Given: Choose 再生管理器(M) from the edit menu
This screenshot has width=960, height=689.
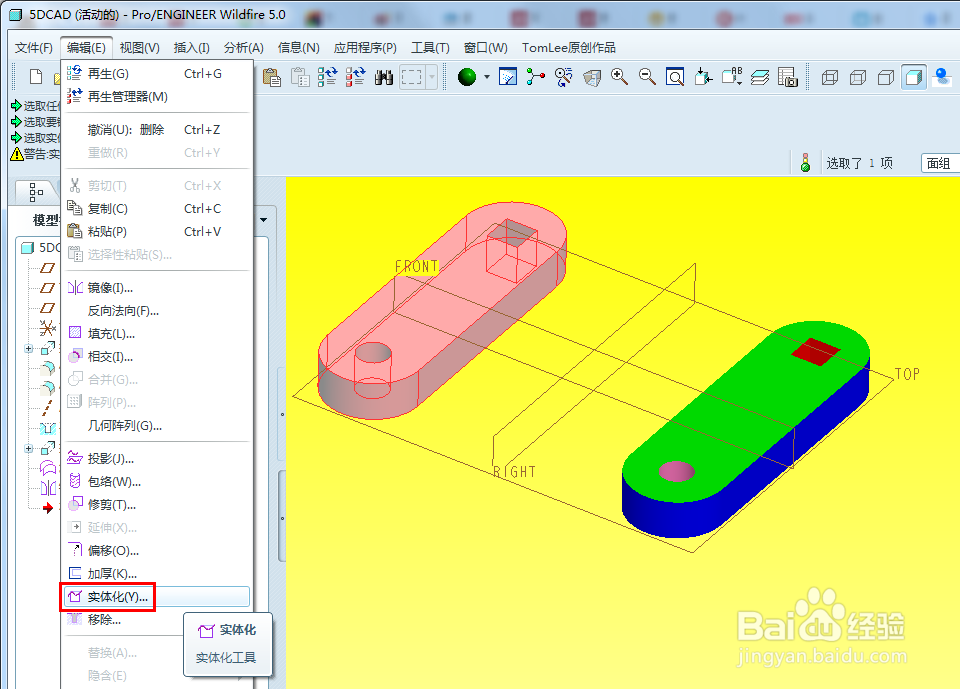Looking at the screenshot, I should pyautogui.click(x=158, y=96).
